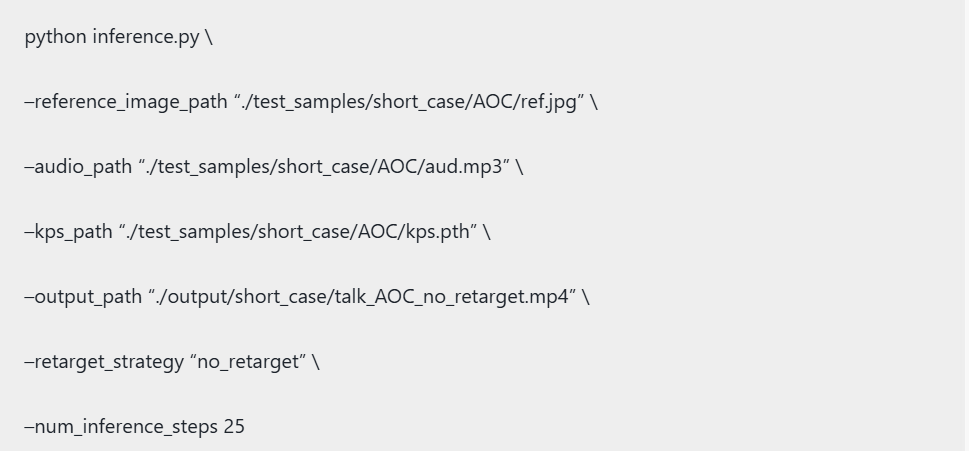969x451 pixels.
Task: Click the kps.pth file path string
Action: coord(299,232)
